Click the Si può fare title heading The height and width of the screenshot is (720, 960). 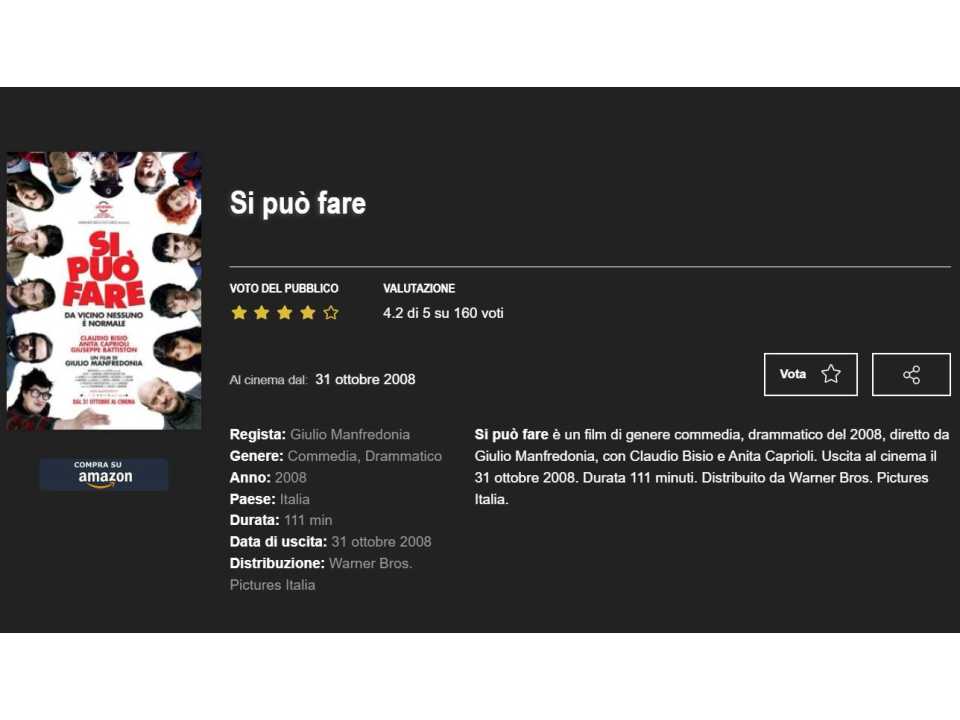point(298,203)
